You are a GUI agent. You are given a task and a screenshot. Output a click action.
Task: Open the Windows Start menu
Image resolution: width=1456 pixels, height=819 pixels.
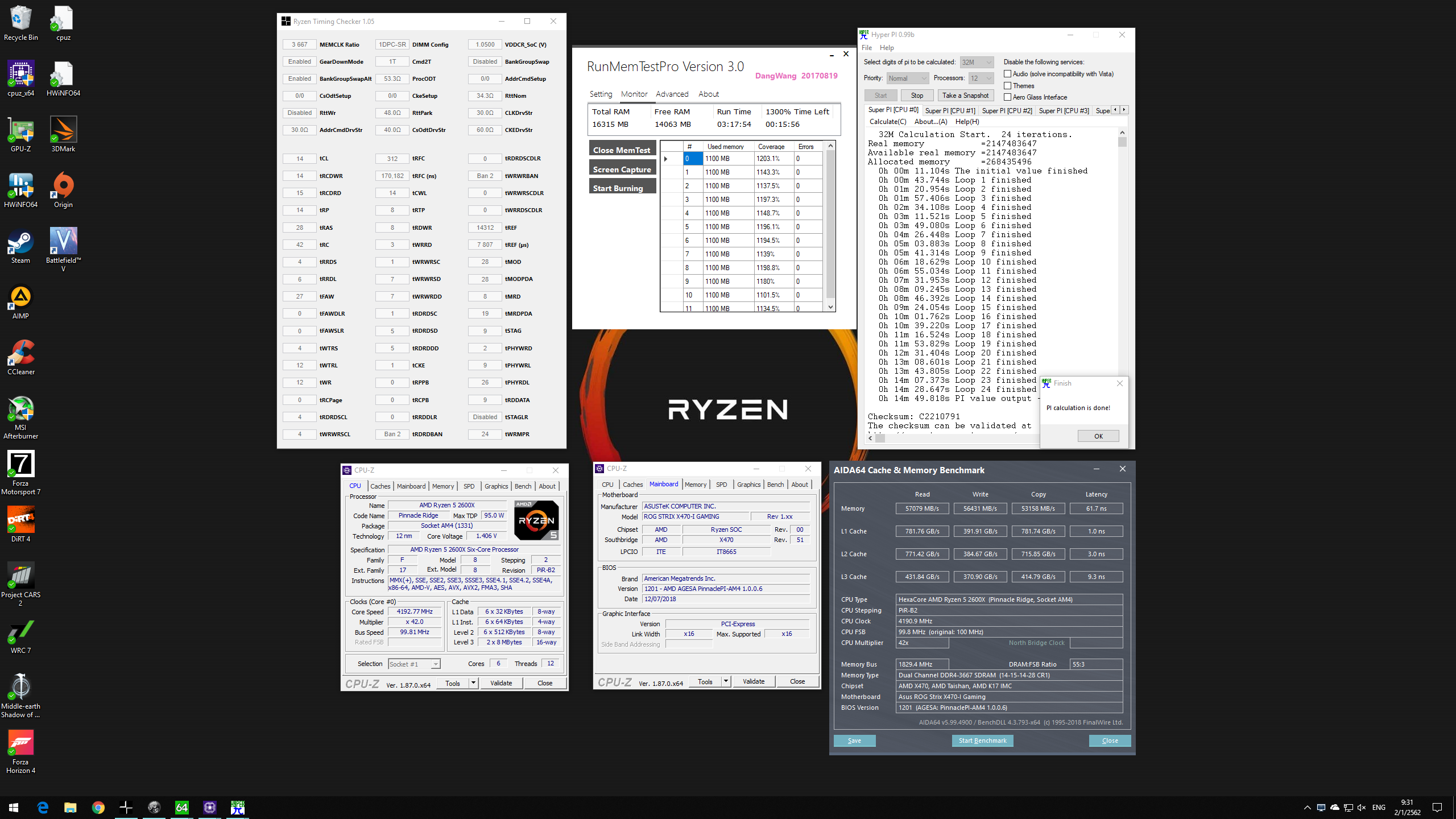pyautogui.click(x=14, y=807)
